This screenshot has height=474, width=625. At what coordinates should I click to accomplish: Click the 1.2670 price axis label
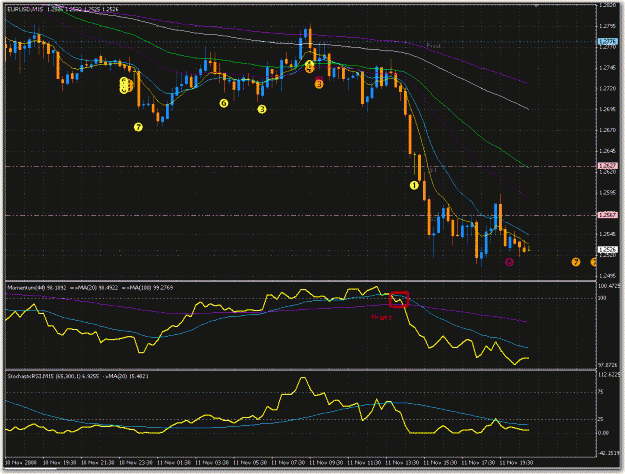(x=607, y=130)
